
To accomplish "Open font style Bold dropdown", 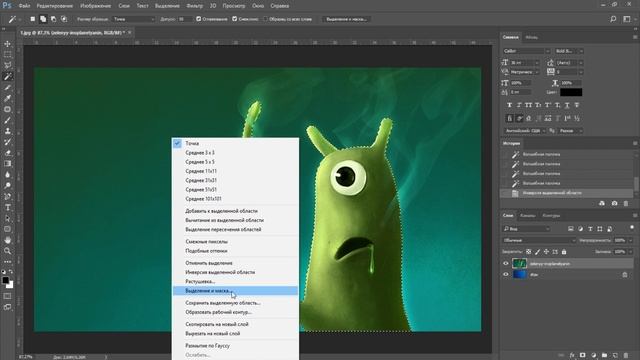I will pyautogui.click(x=569, y=51).
